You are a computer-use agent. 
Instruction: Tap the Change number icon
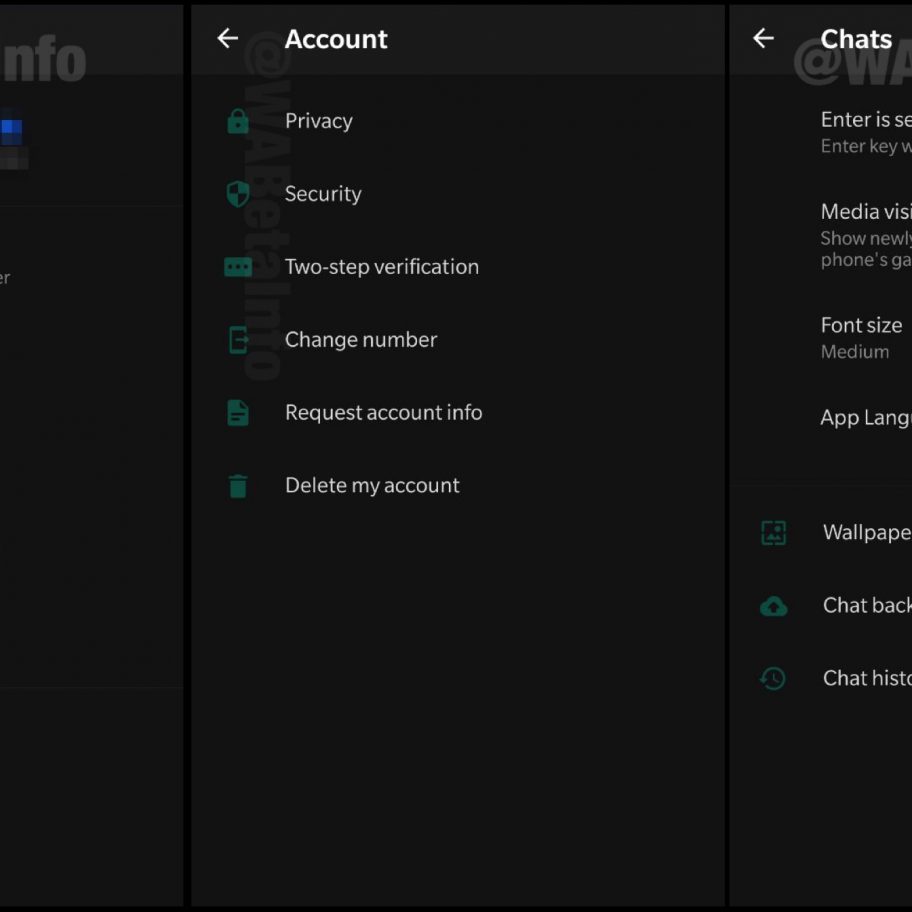[238, 340]
